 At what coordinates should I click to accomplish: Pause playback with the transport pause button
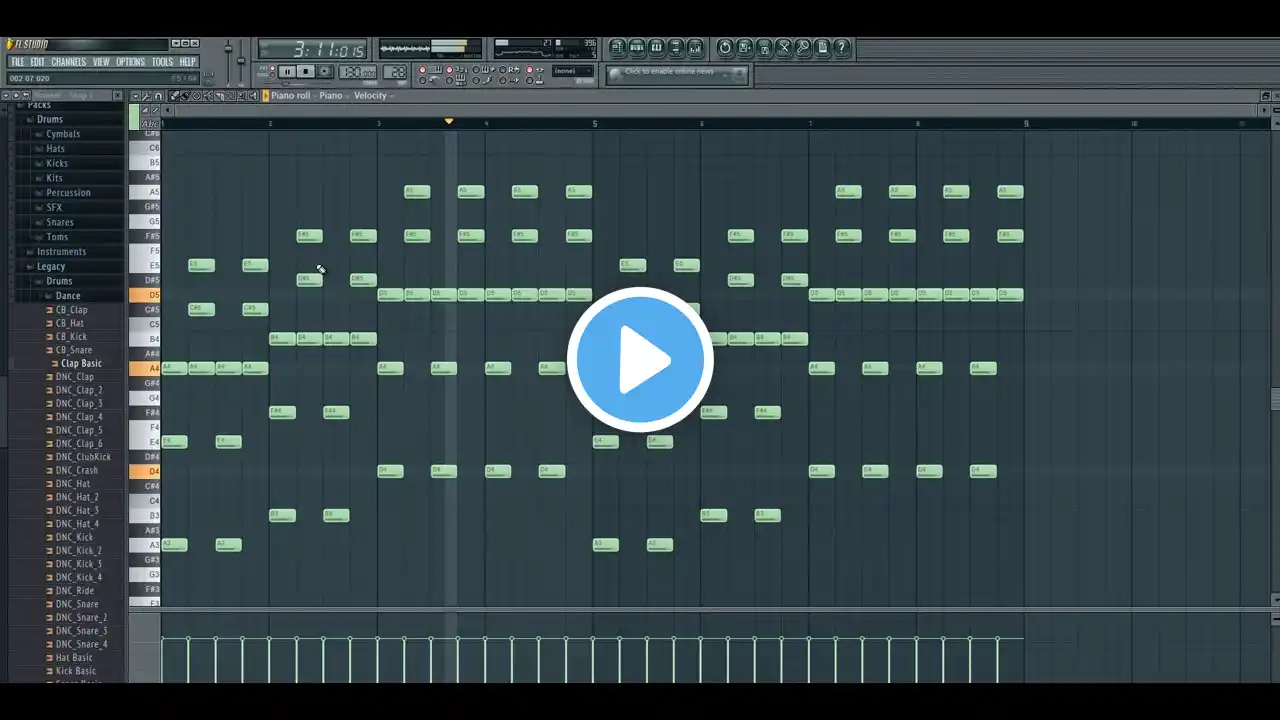288,72
